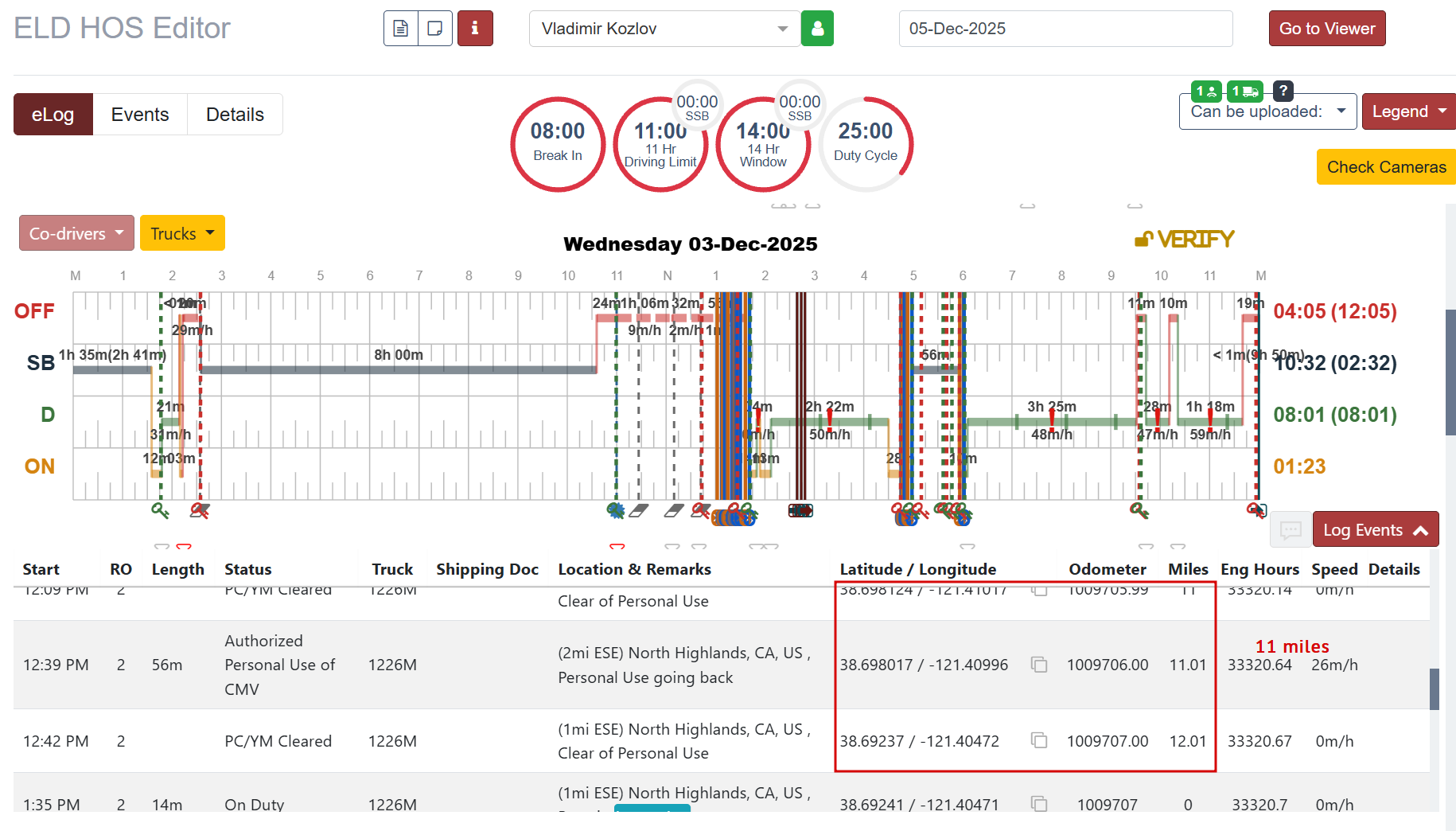The width and height of the screenshot is (1456, 831).
Task: Click the 12:39 PM start time cell
Action: point(56,665)
